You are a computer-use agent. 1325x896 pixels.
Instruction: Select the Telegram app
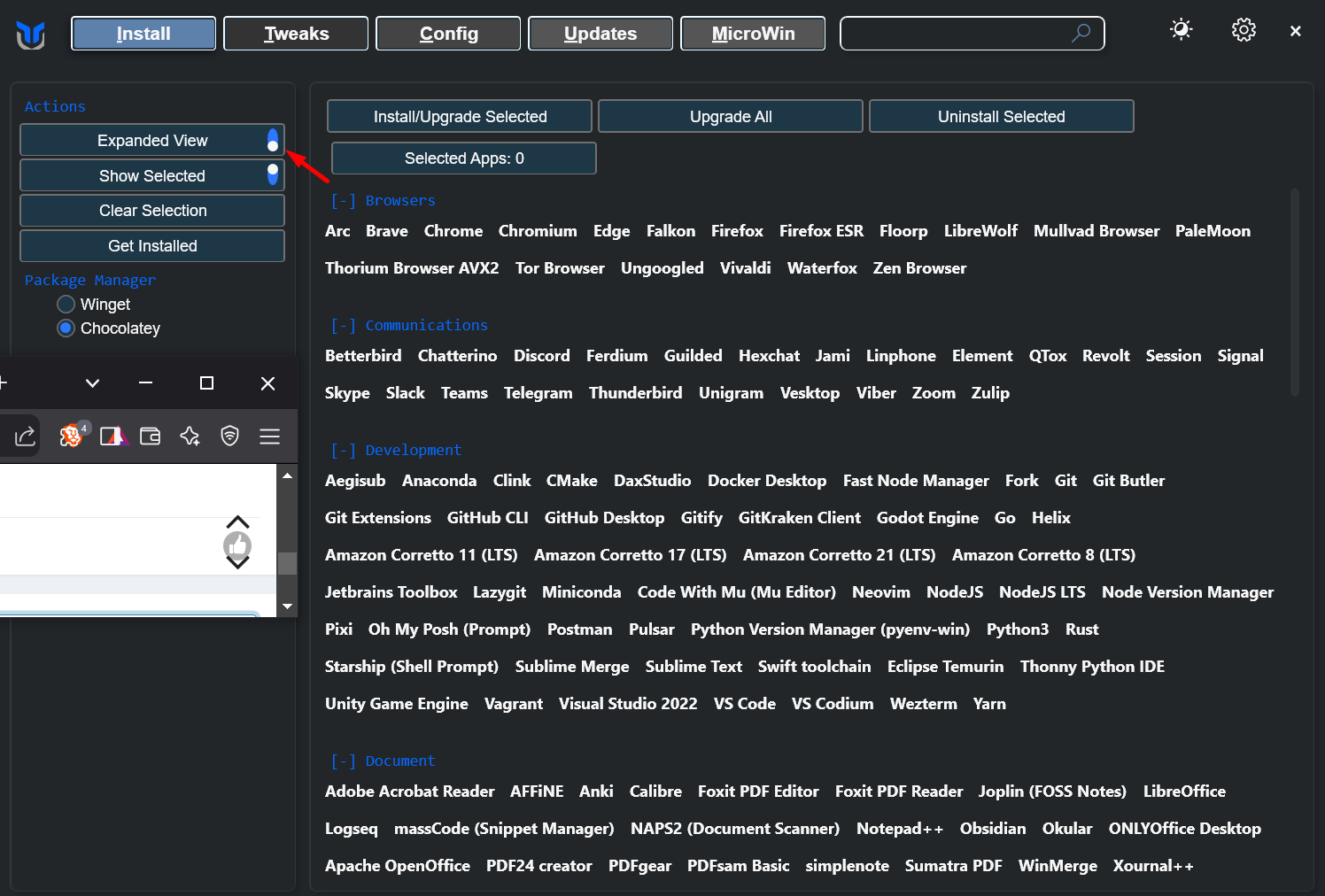point(539,393)
